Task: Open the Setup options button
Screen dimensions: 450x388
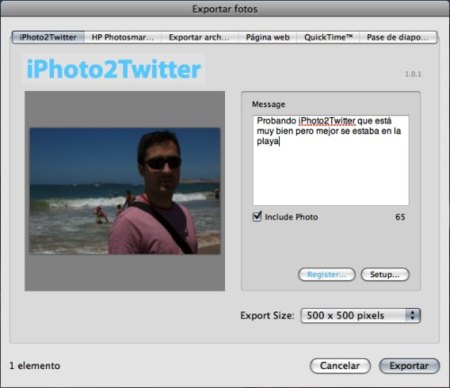Action: pos(385,275)
